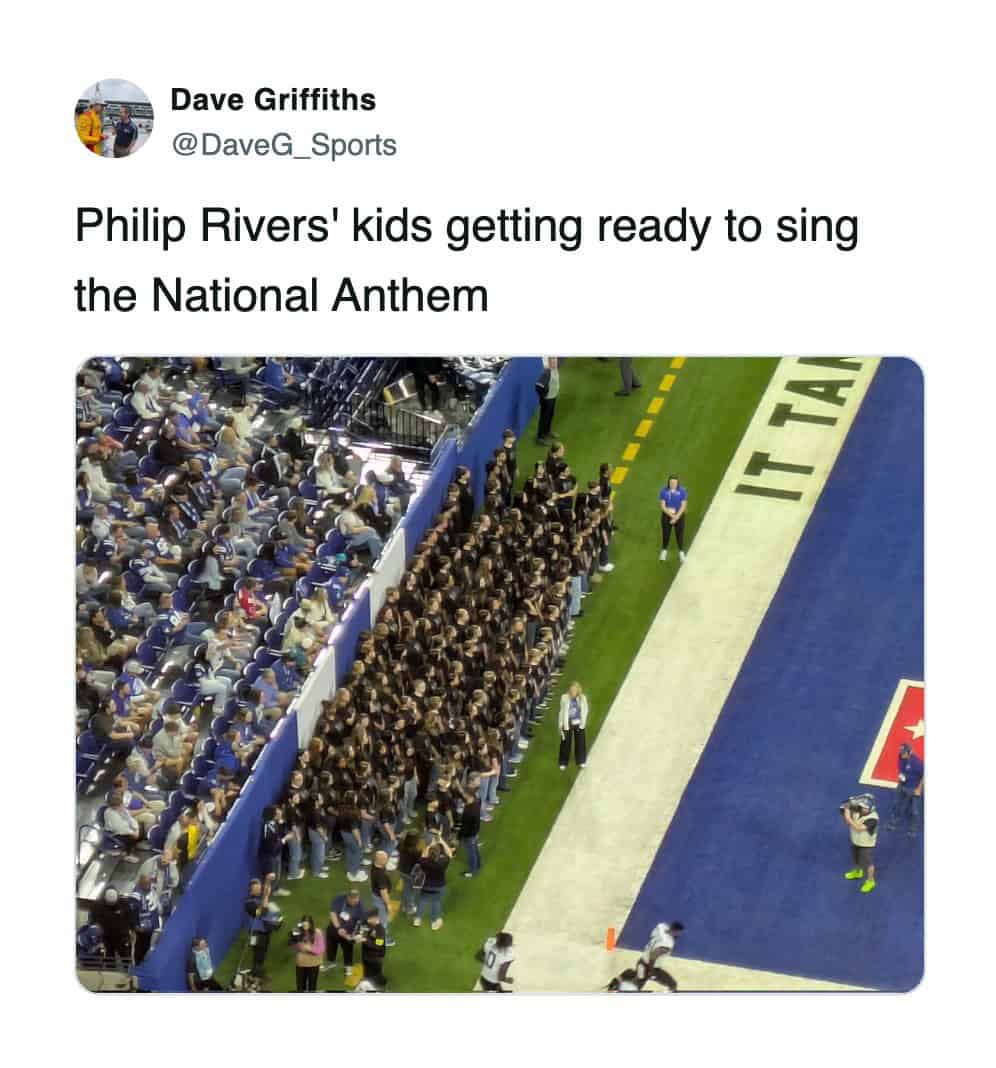Open the @DaveG_Sports handle link

point(284,144)
